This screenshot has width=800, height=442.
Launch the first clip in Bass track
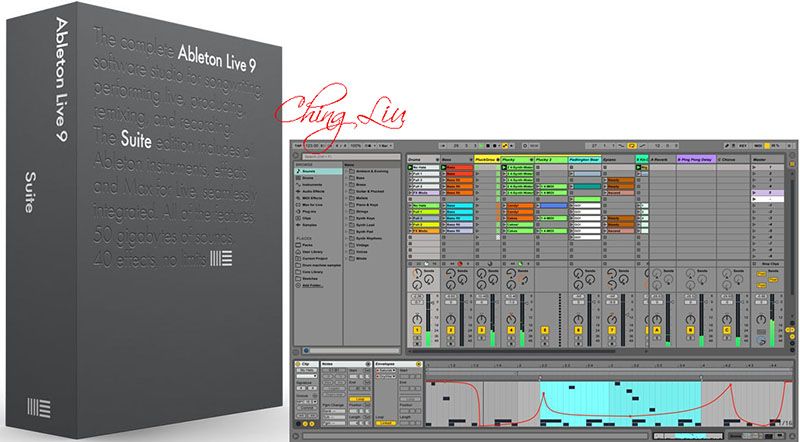pyautogui.click(x=456, y=167)
